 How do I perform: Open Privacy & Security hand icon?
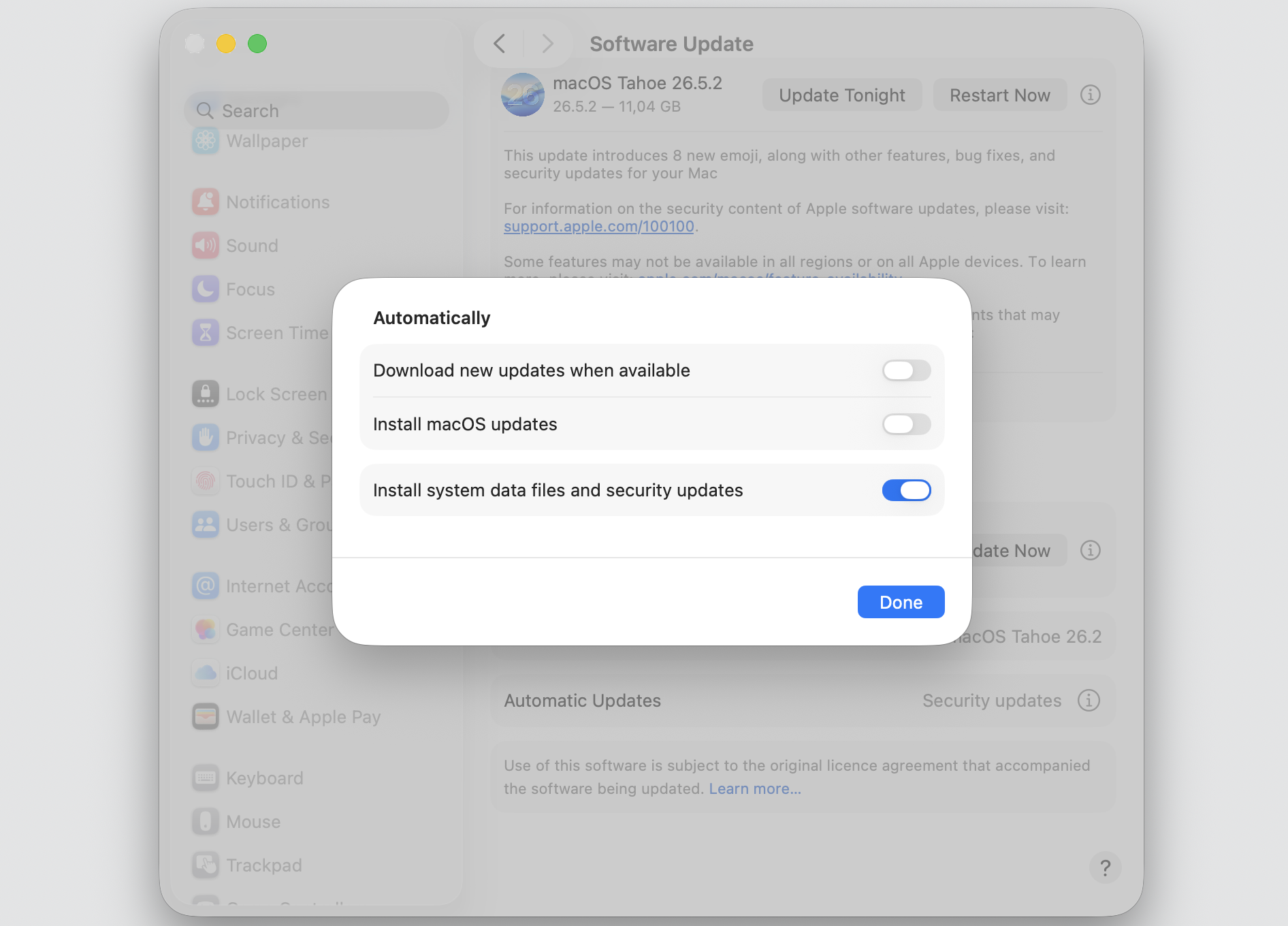(206, 438)
